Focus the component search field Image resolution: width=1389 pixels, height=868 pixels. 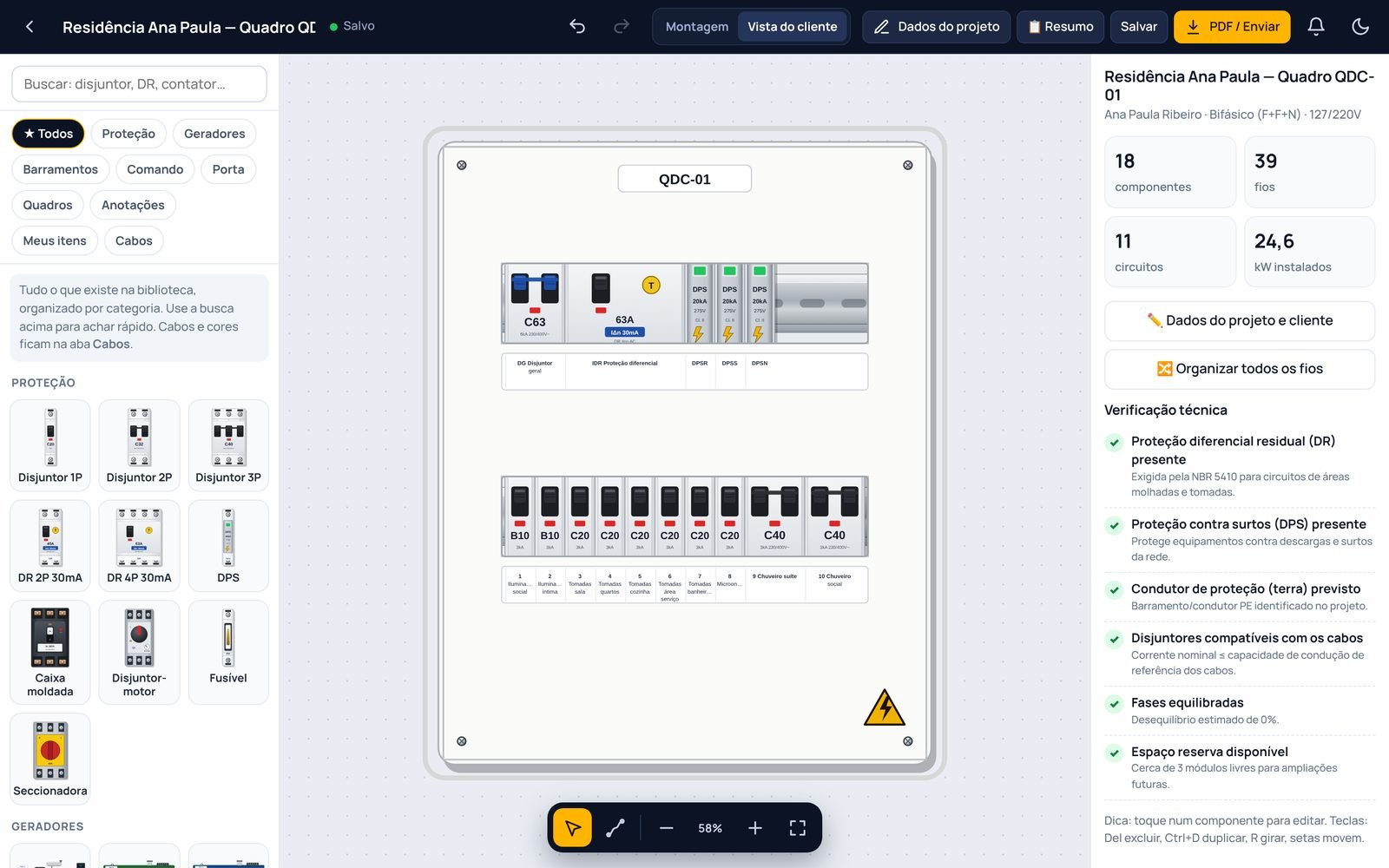coord(139,84)
